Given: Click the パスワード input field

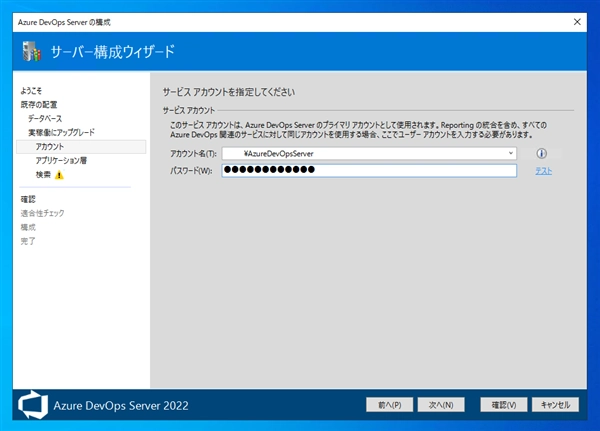Looking at the screenshot, I should [369, 170].
